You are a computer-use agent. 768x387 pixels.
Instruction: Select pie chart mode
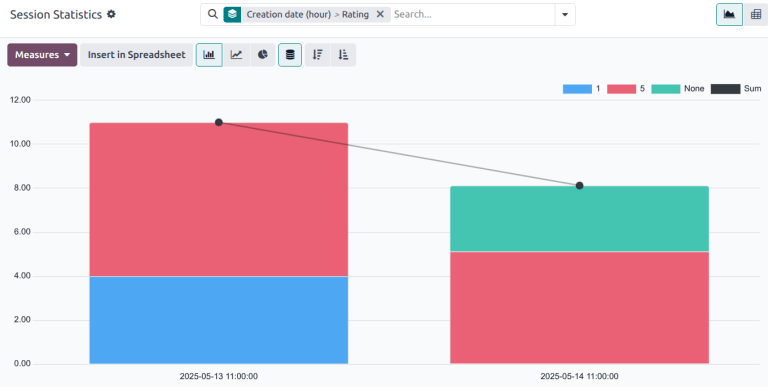coord(263,55)
